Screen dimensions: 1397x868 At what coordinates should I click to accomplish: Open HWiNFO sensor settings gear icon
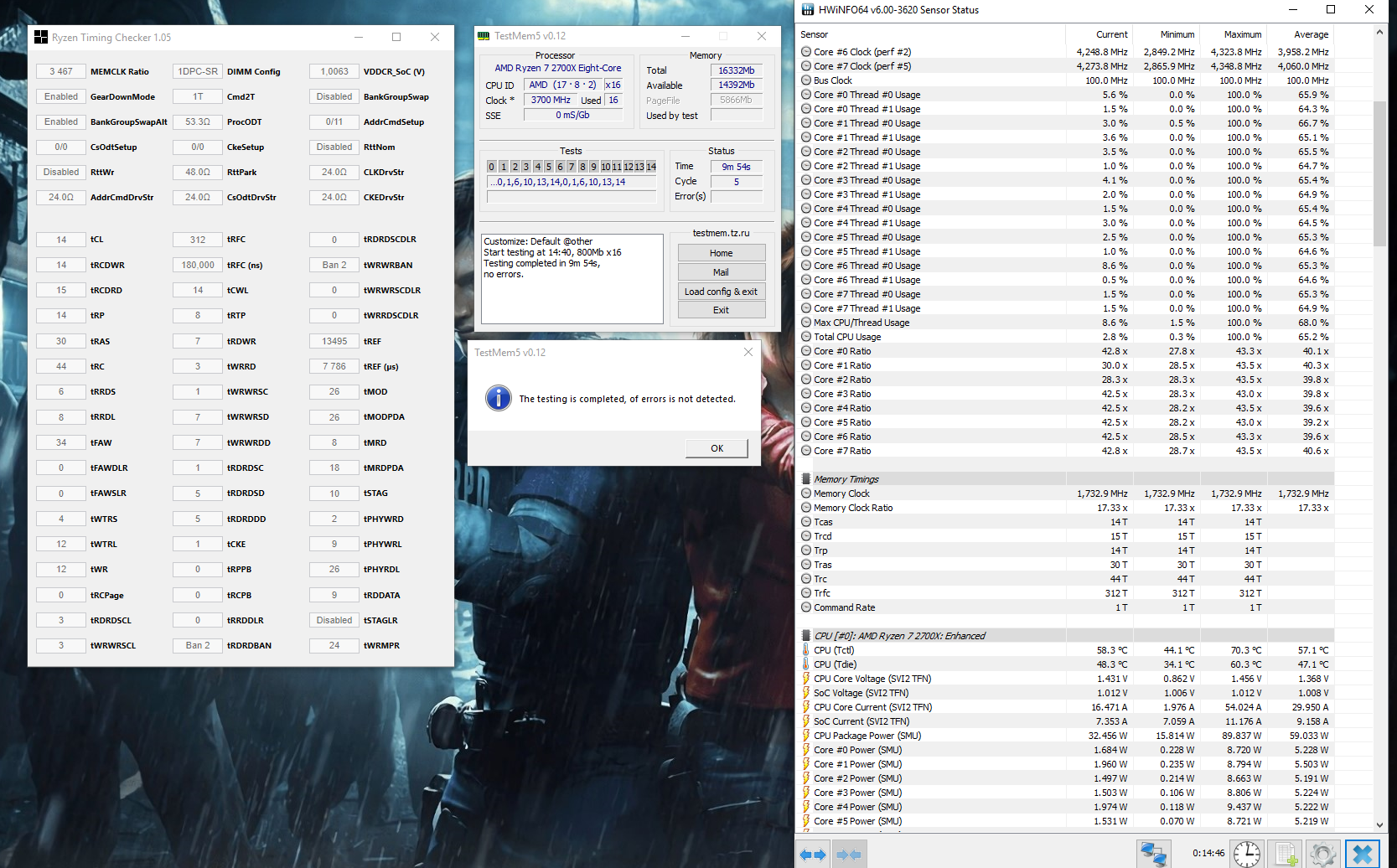click(1323, 854)
